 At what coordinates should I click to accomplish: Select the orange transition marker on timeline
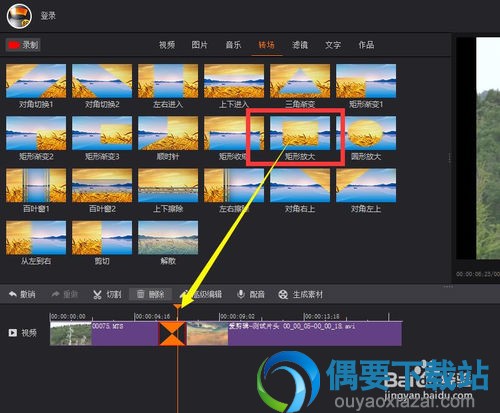(x=172, y=333)
